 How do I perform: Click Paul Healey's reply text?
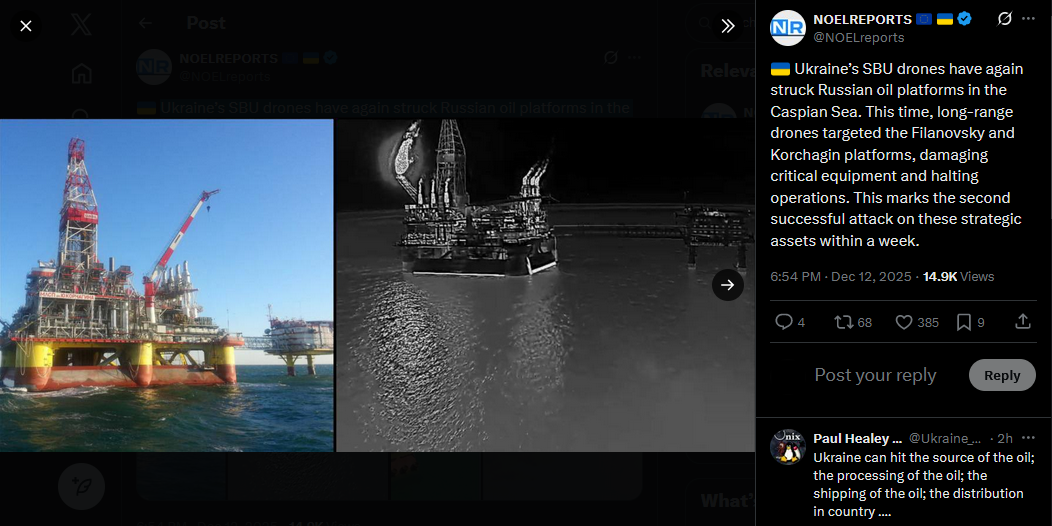pyautogui.click(x=924, y=484)
